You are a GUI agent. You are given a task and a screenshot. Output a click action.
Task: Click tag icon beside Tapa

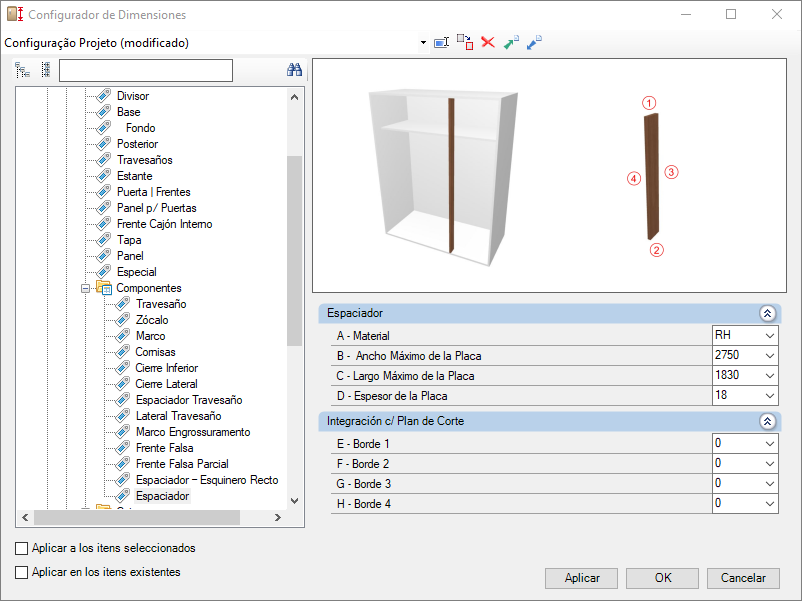(x=104, y=240)
